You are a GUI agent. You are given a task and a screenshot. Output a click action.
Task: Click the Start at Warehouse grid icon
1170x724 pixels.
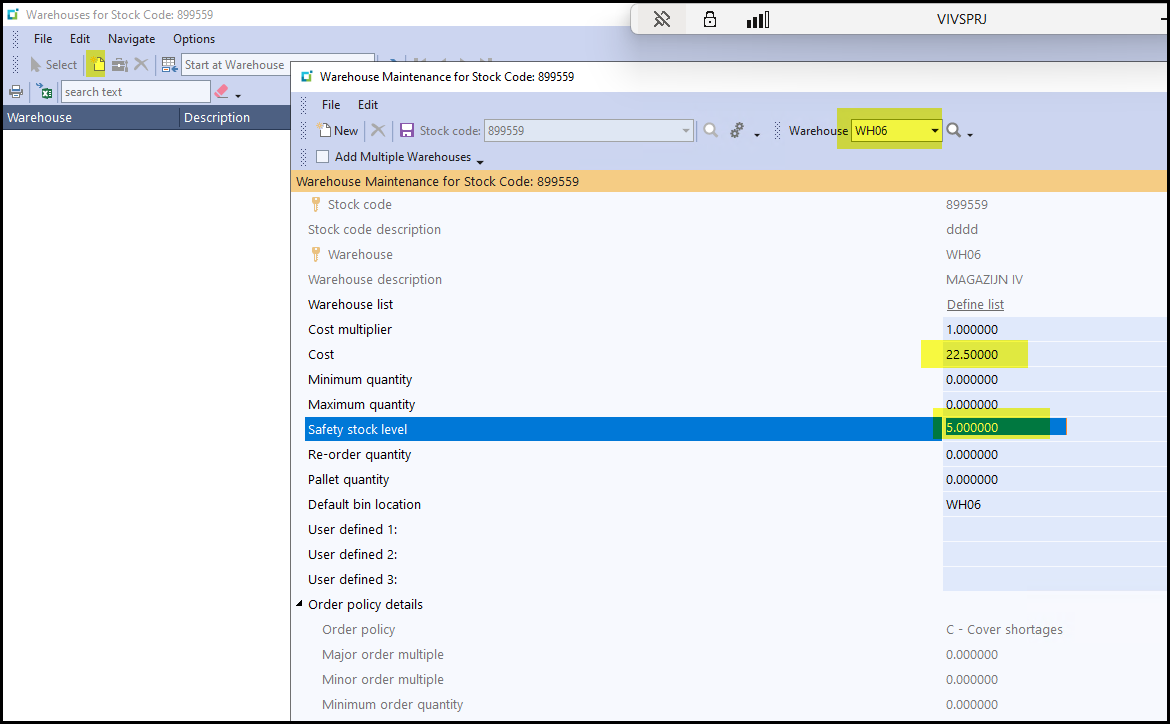pos(169,65)
